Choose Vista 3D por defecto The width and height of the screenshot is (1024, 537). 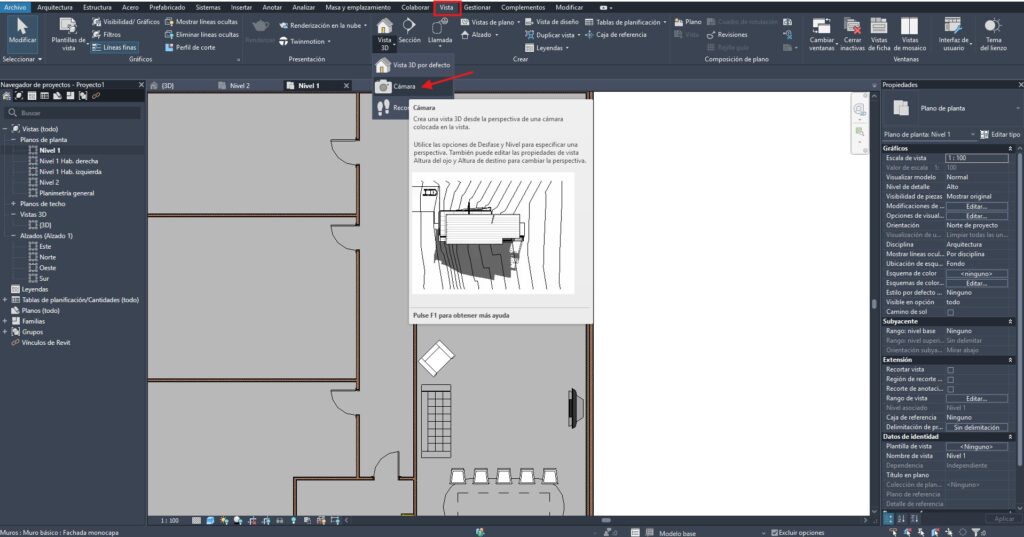[x=412, y=65]
